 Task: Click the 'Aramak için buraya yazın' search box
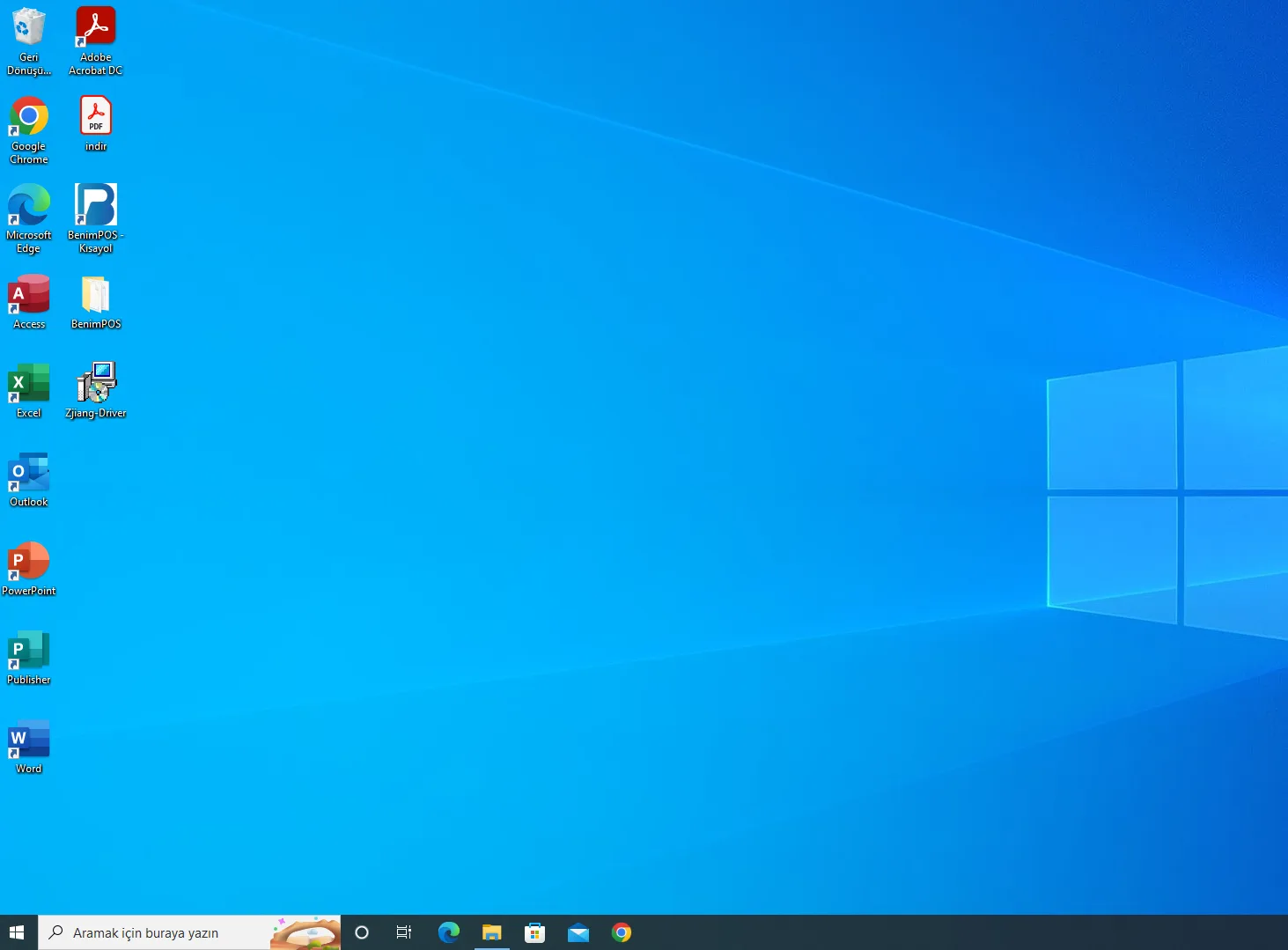[189, 932]
